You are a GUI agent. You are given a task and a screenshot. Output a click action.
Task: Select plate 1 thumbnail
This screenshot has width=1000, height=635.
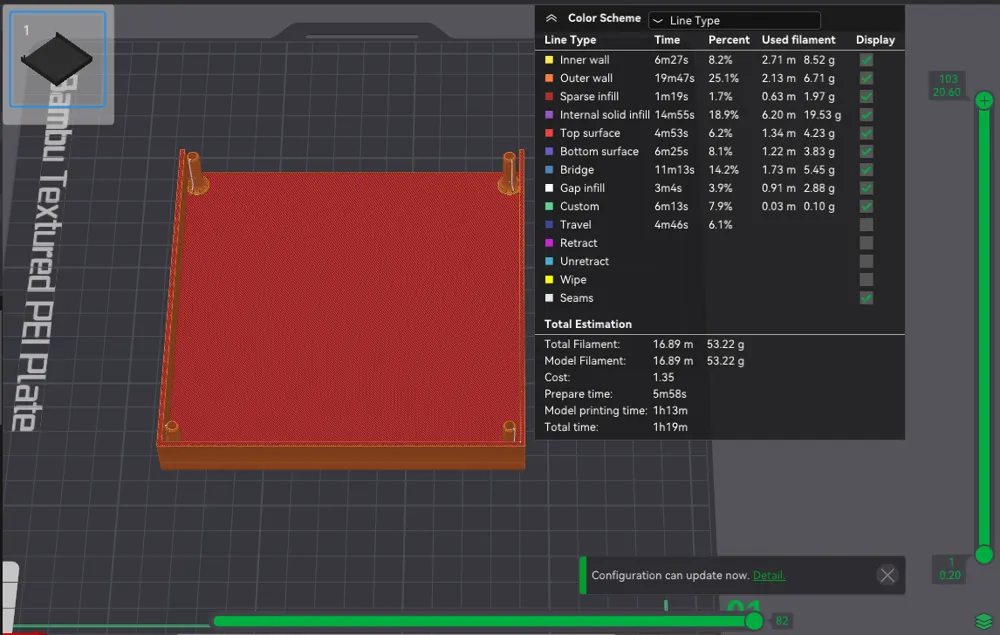57,59
